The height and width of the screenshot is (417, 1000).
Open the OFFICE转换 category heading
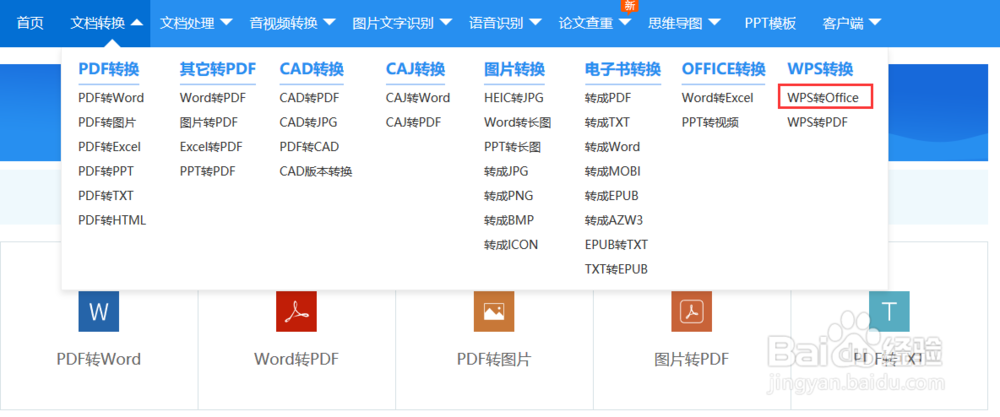coord(723,69)
